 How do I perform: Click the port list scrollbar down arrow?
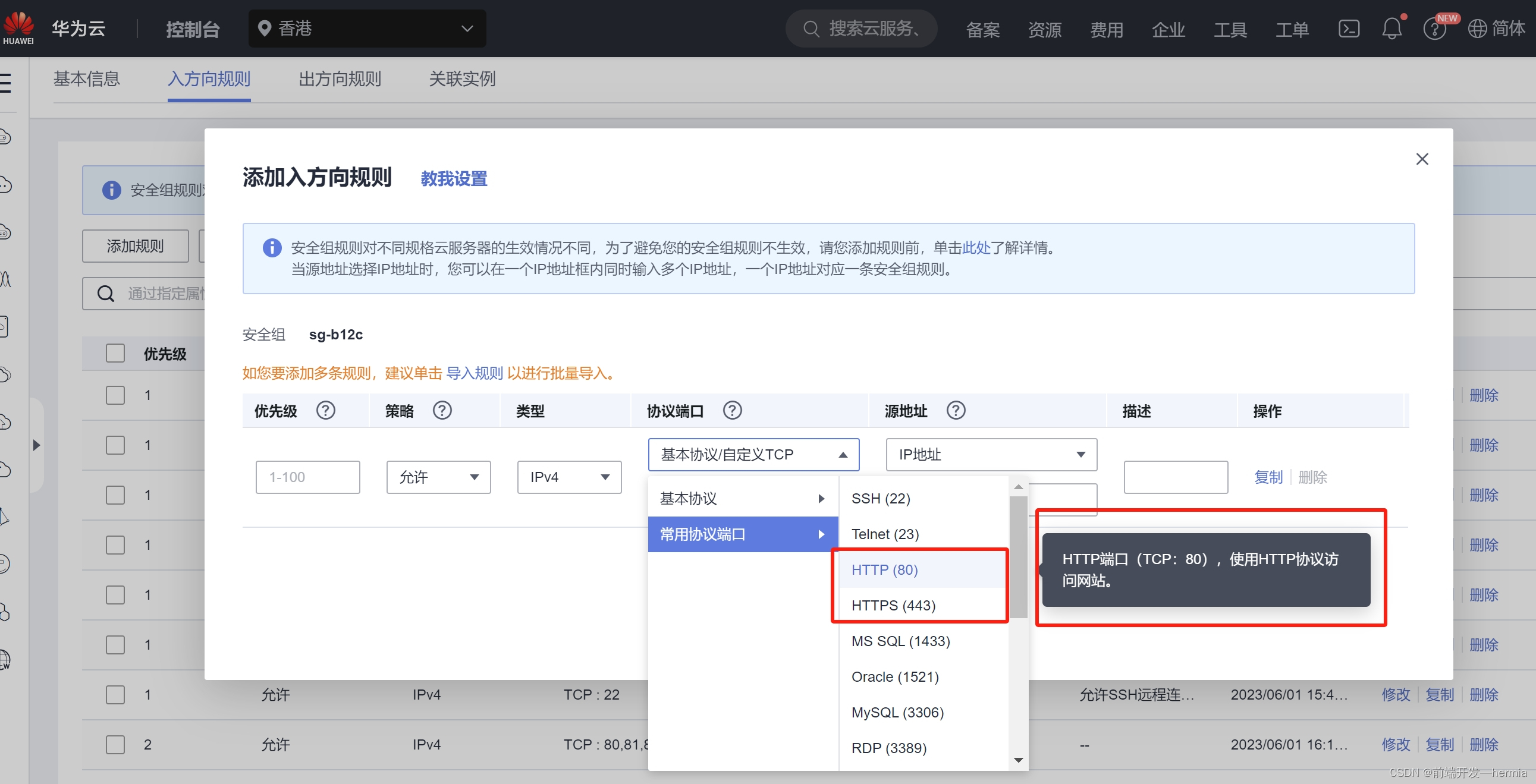pyautogui.click(x=1019, y=760)
